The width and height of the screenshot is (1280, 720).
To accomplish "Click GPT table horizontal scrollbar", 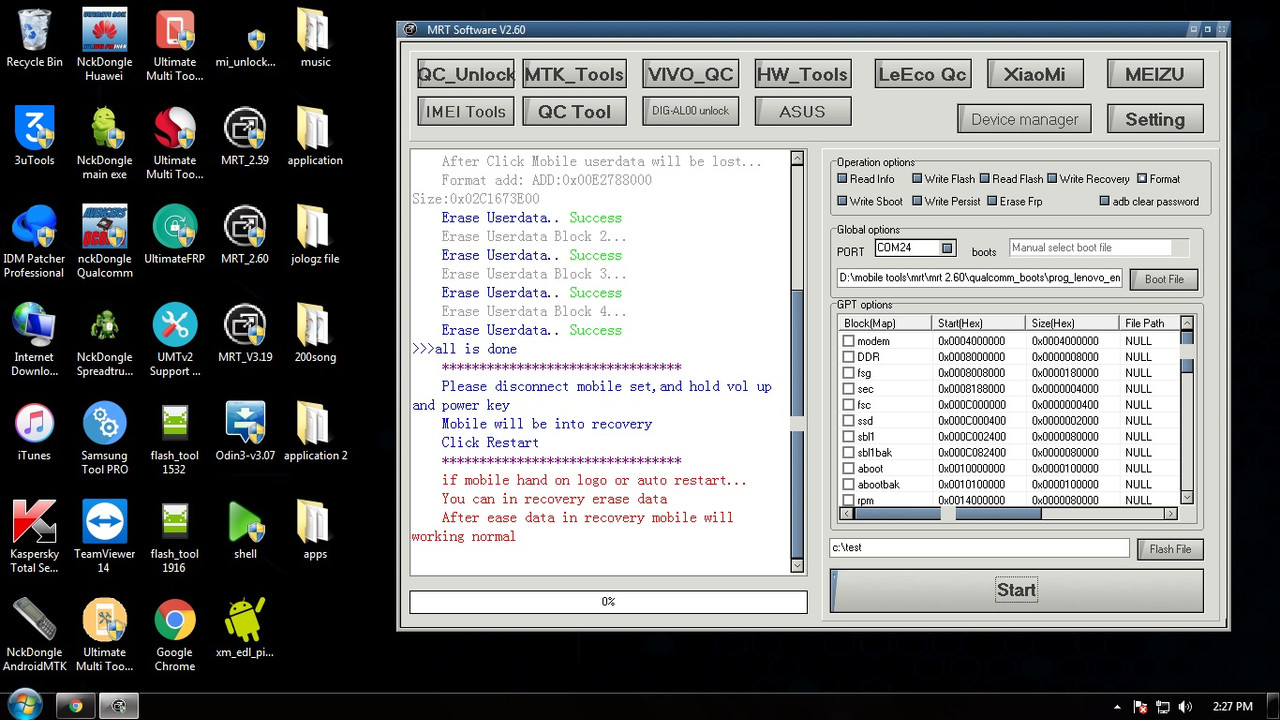I will (1009, 513).
